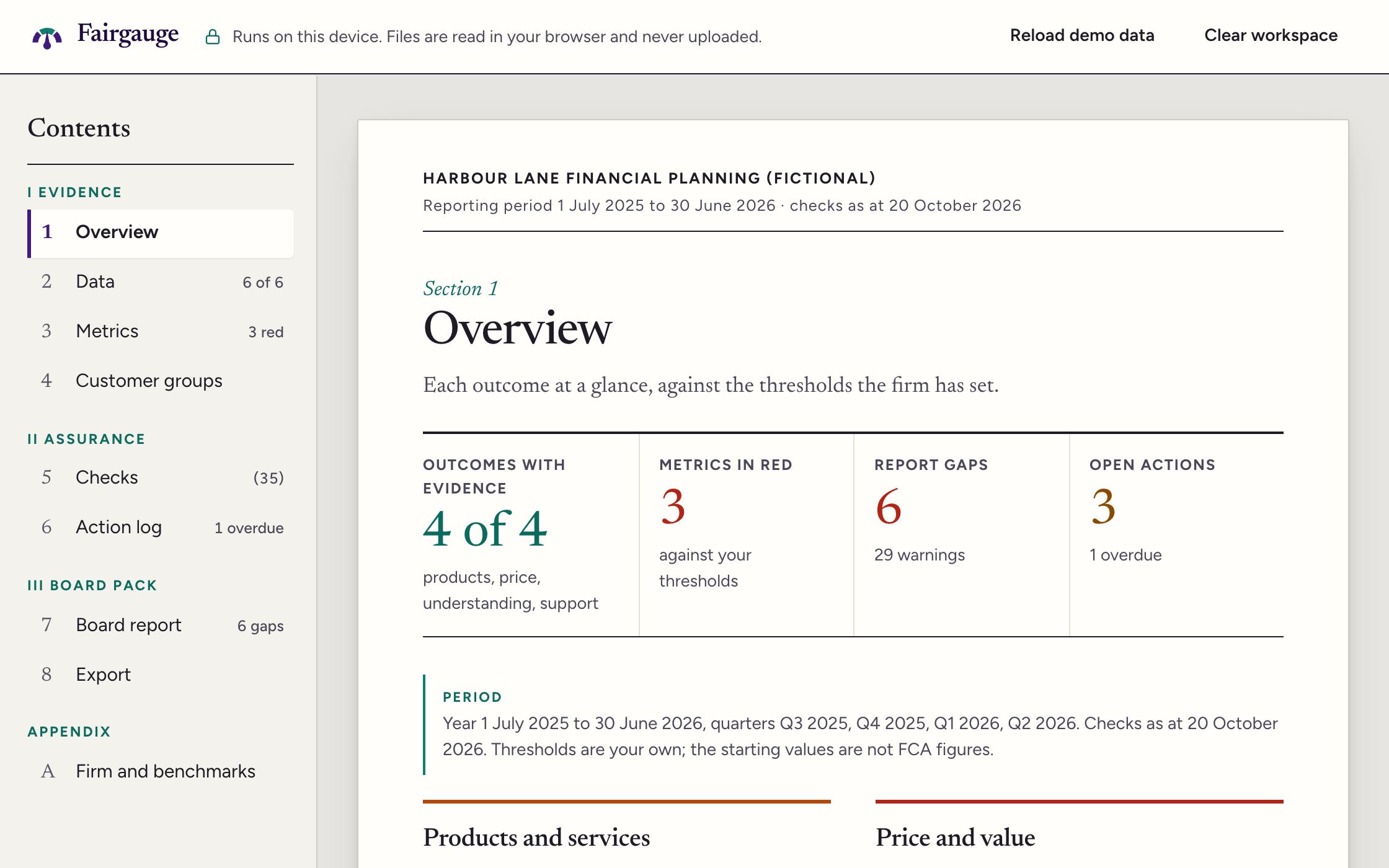The width and height of the screenshot is (1389, 868).
Task: Select the "4 of 4" outcomes figure
Action: (x=484, y=529)
